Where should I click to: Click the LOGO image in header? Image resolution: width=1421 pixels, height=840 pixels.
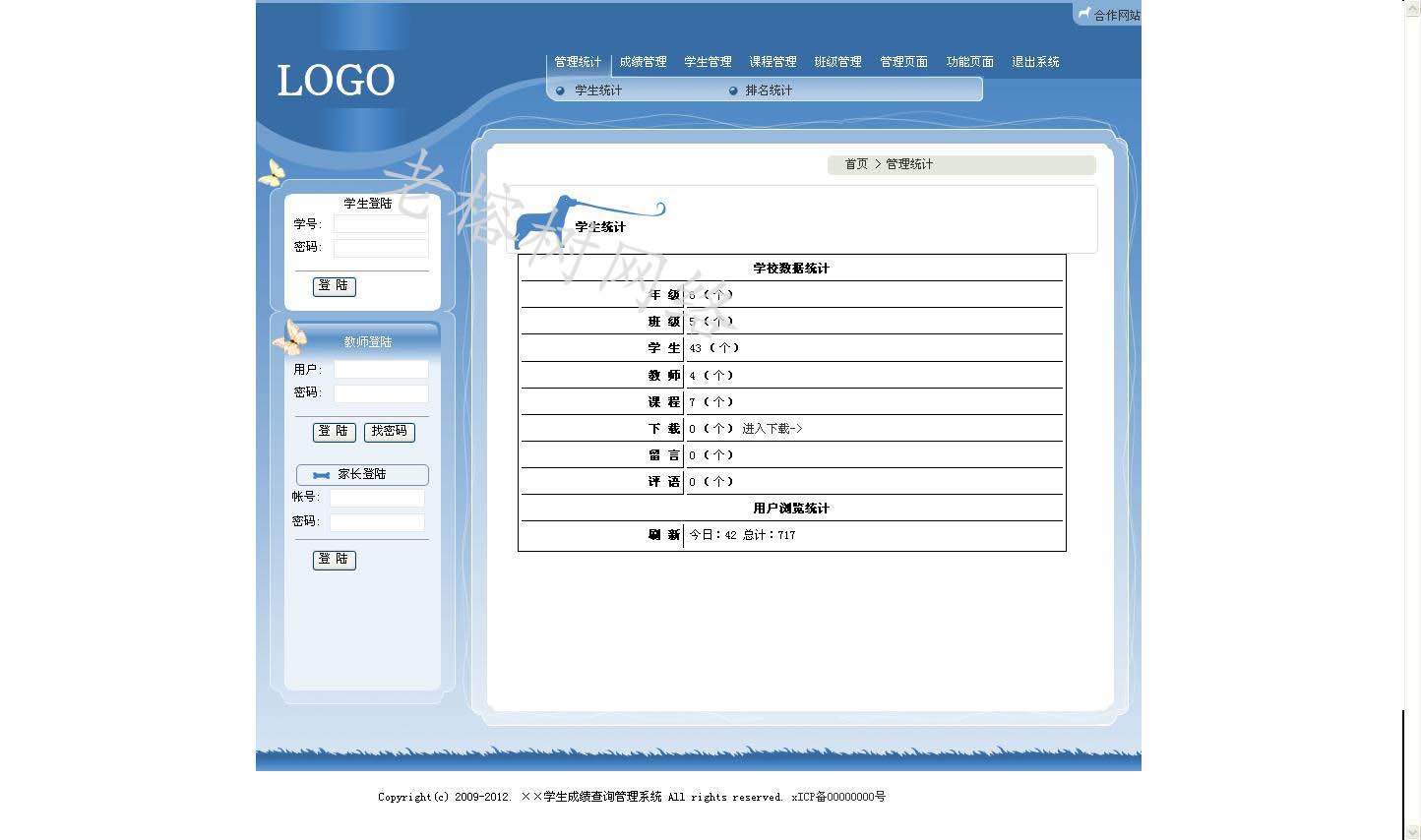(x=336, y=81)
